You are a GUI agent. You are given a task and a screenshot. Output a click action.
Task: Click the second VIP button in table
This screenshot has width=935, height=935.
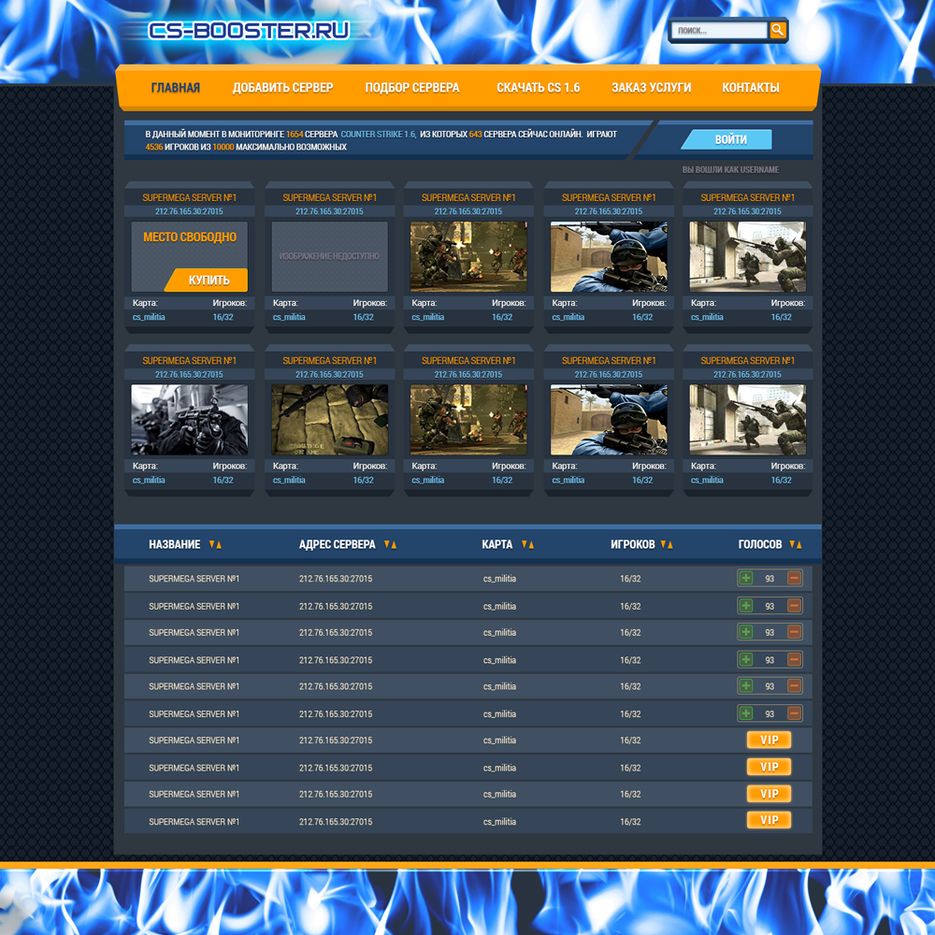click(x=769, y=767)
